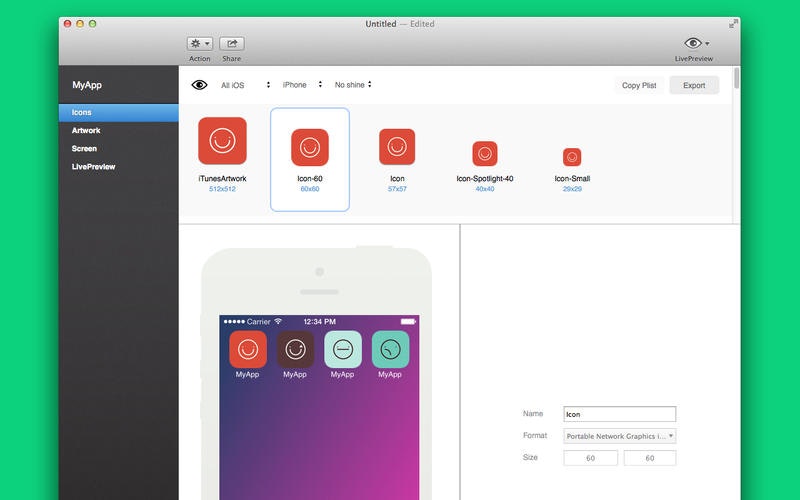This screenshot has width=800, height=500.
Task: Open the iPhone device dropdown
Action: [x=302, y=85]
